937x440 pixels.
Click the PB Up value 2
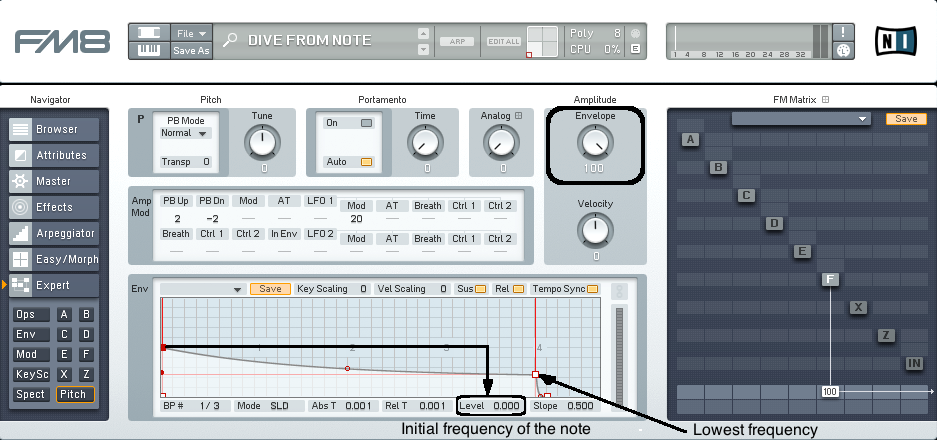point(177,219)
